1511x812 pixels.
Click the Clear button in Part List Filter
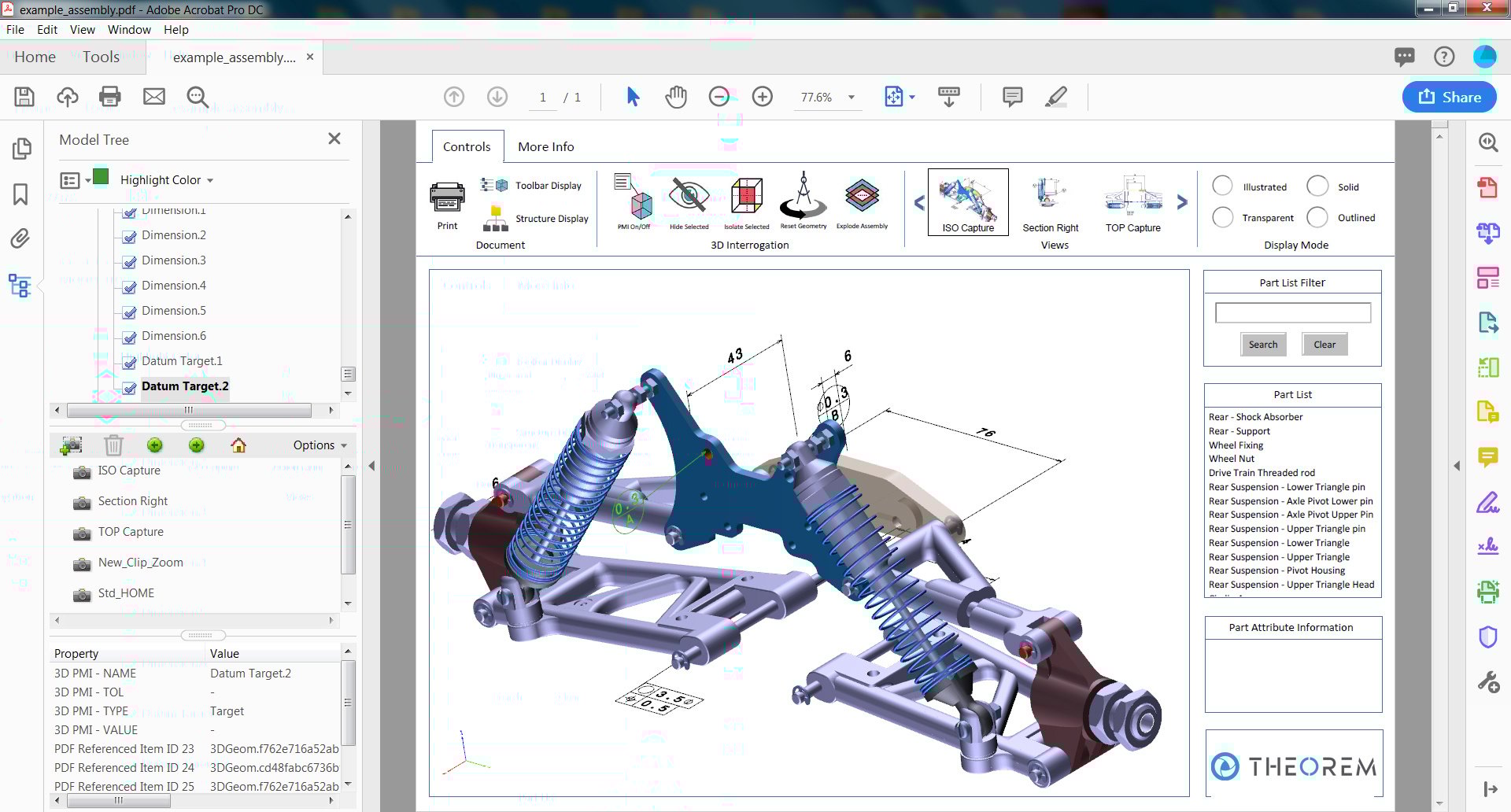(1324, 344)
